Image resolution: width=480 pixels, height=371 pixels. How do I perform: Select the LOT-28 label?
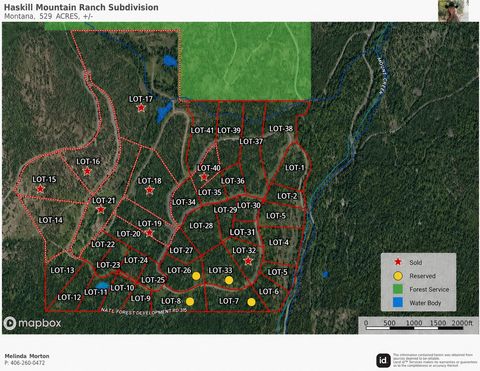tap(201, 226)
